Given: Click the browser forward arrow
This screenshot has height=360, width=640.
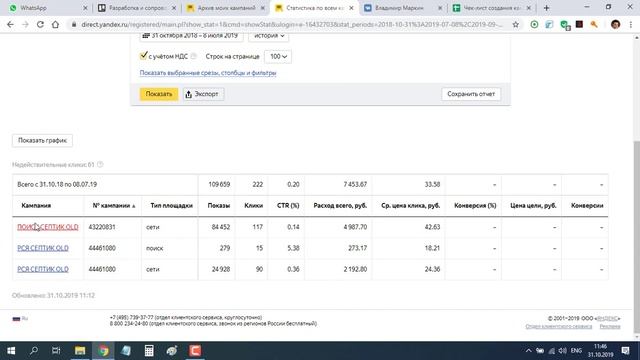Looking at the screenshot, I should (x=25, y=24).
